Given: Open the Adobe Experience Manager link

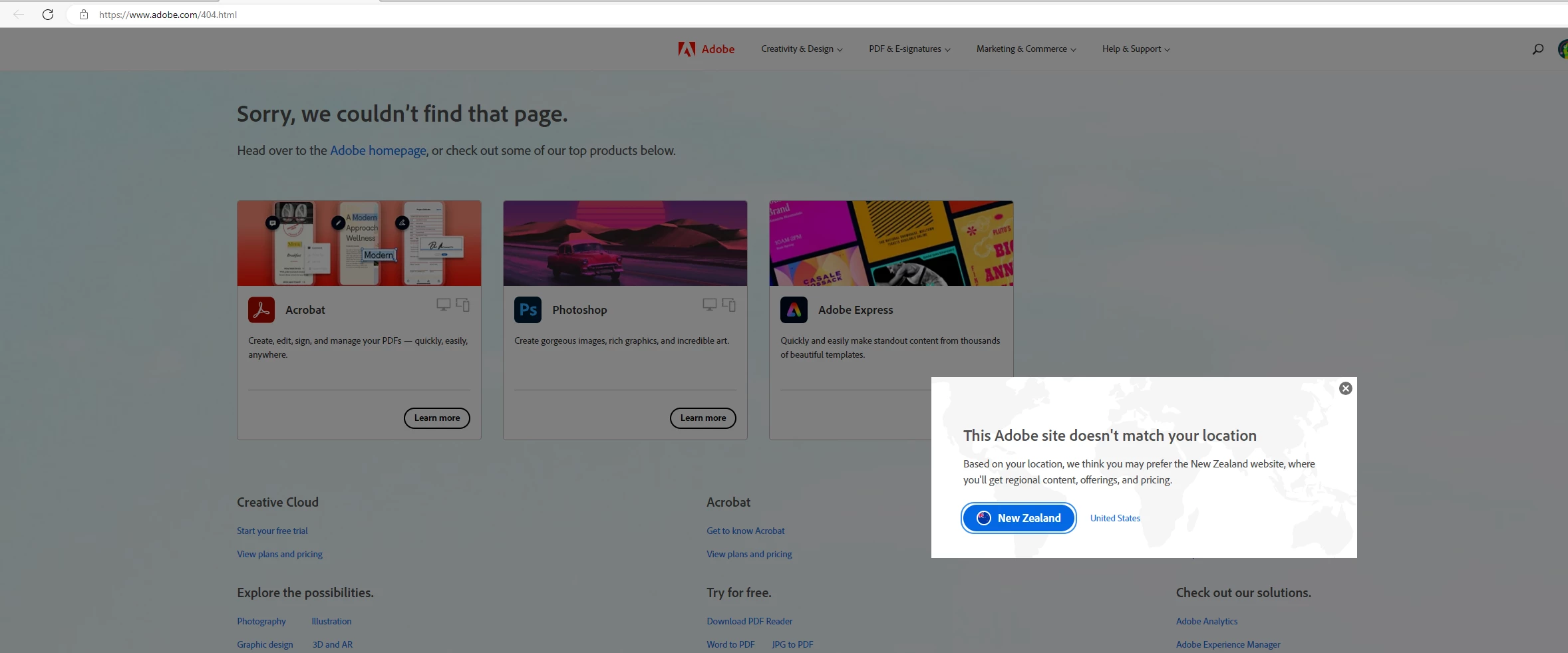Looking at the screenshot, I should 1228,644.
